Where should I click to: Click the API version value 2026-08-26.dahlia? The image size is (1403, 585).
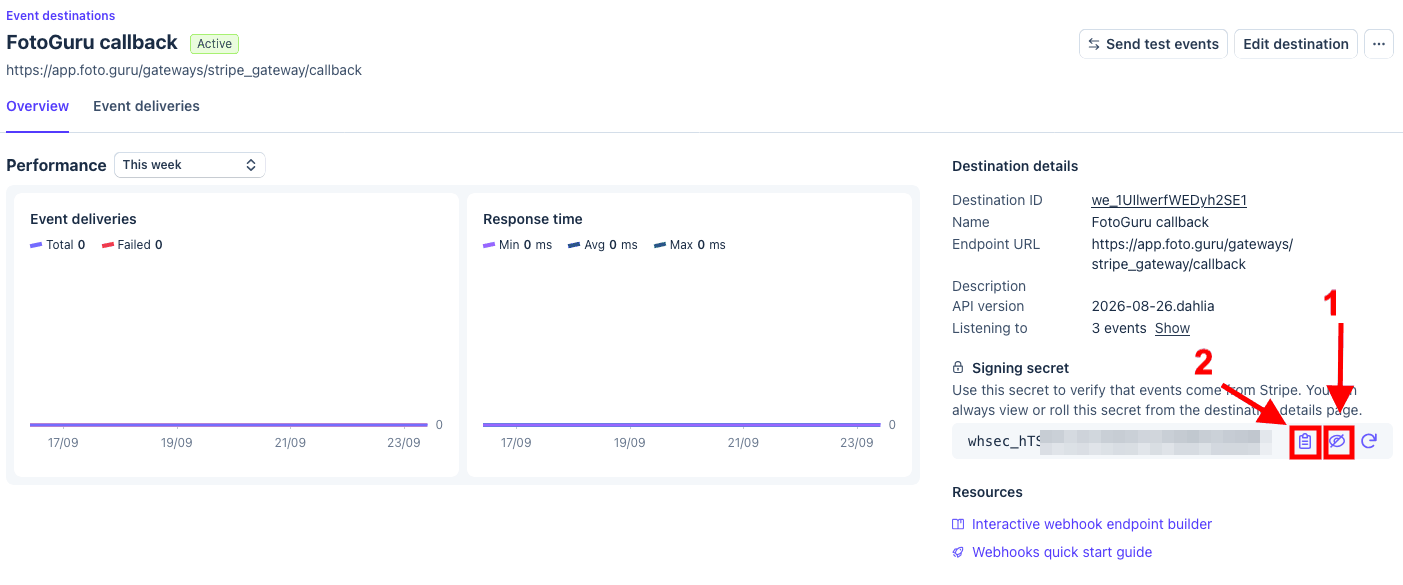pyautogui.click(x=1153, y=306)
